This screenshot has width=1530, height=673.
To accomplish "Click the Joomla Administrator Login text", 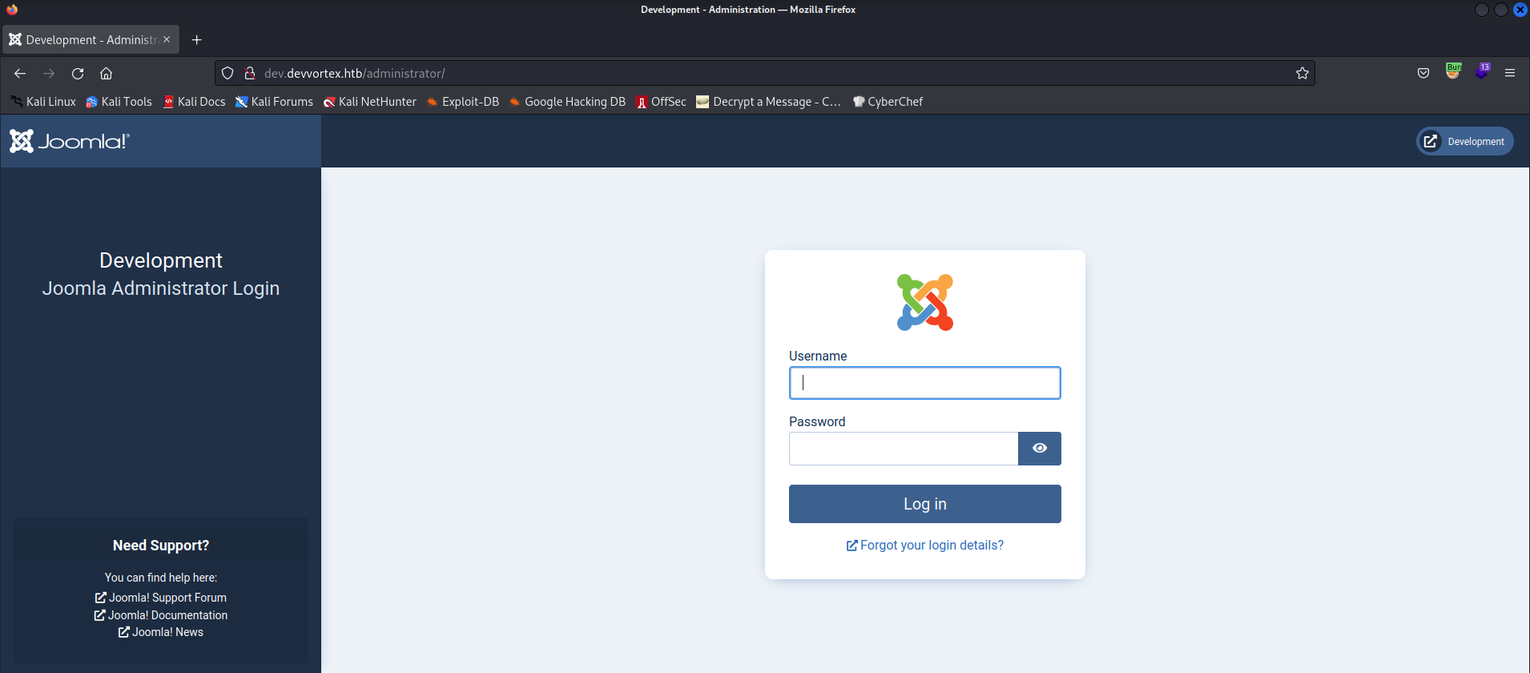I will click(x=161, y=288).
